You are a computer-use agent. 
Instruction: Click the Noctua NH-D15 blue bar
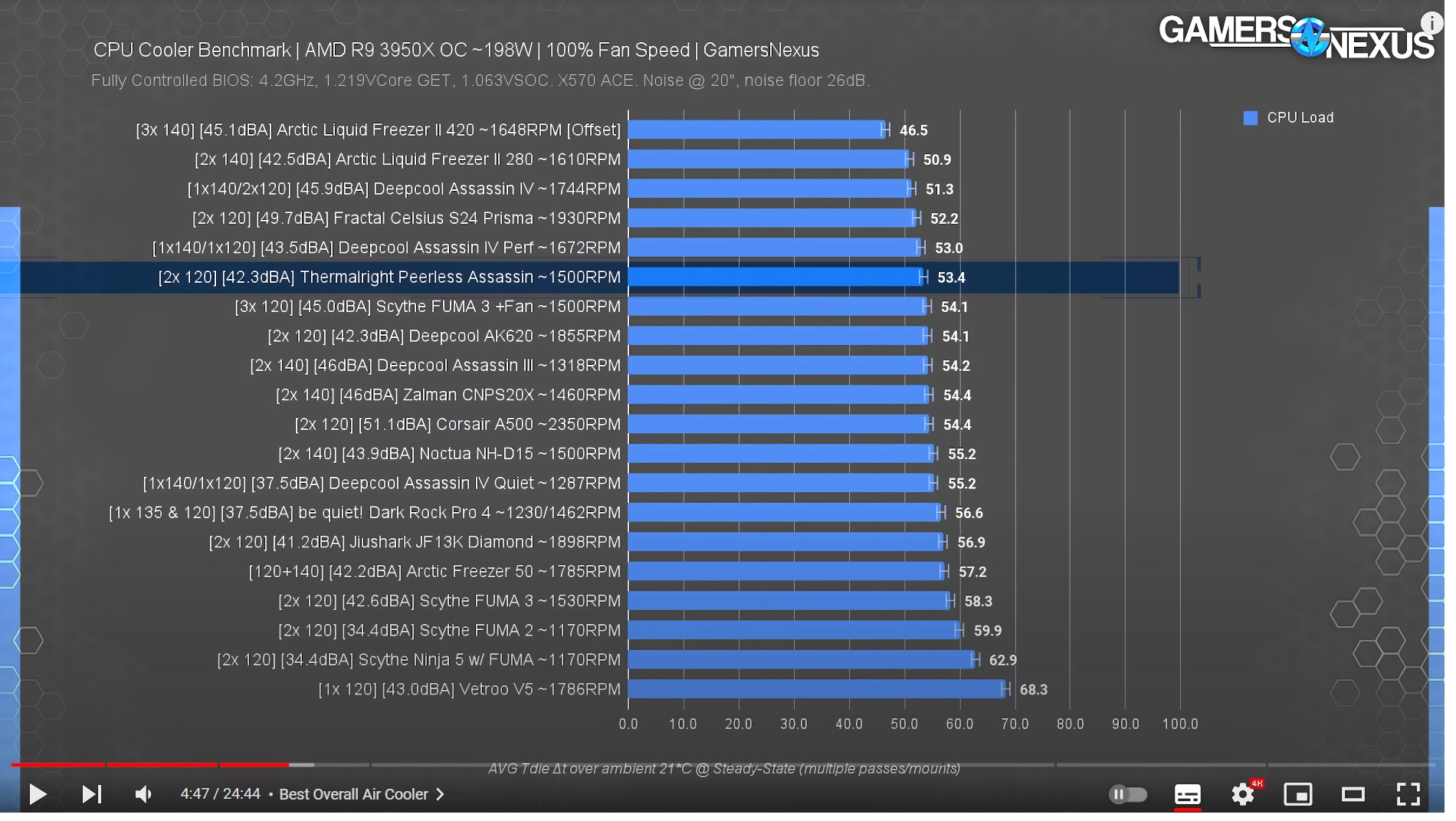point(781,454)
